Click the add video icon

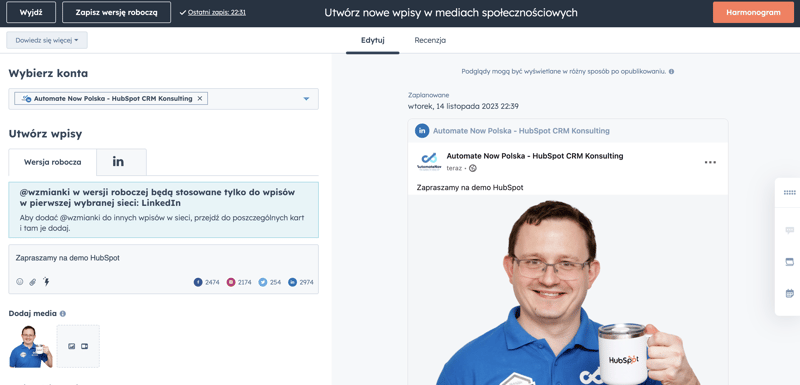point(85,346)
